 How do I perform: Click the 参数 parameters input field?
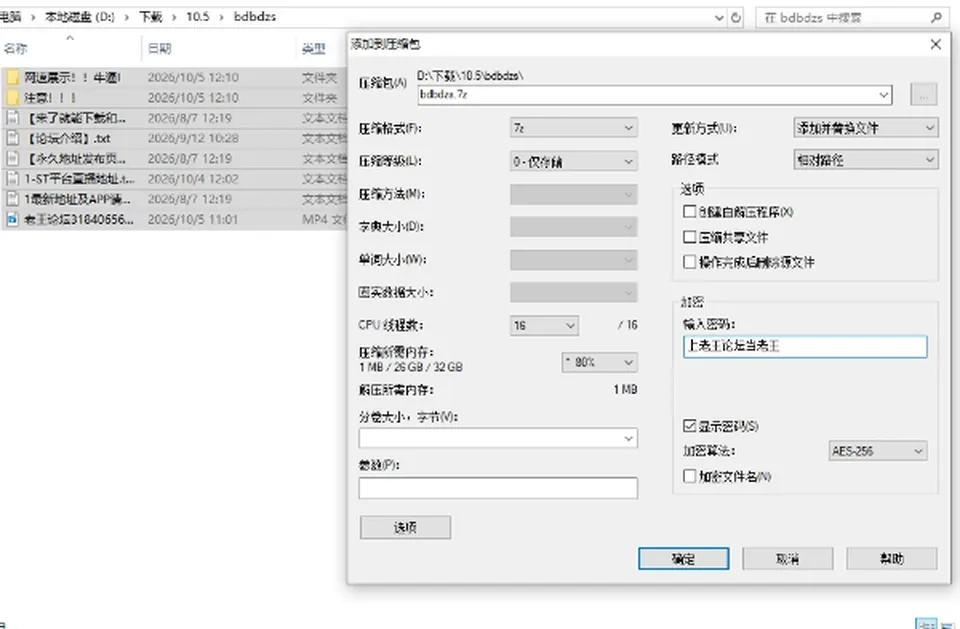(x=498, y=488)
